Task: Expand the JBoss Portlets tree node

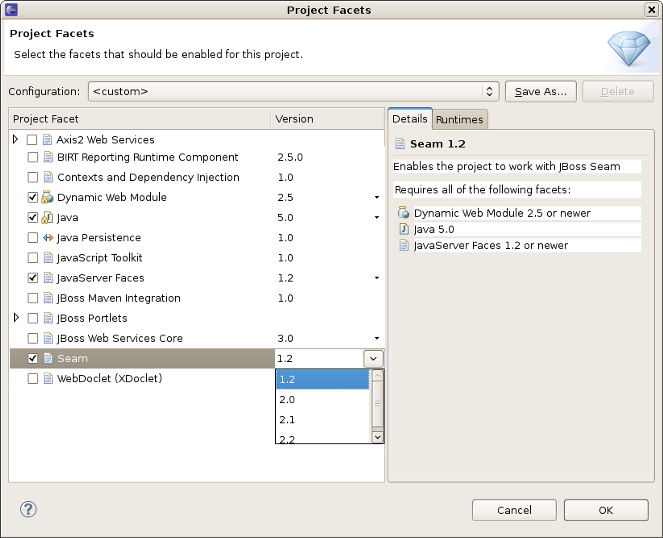Action: point(16,318)
